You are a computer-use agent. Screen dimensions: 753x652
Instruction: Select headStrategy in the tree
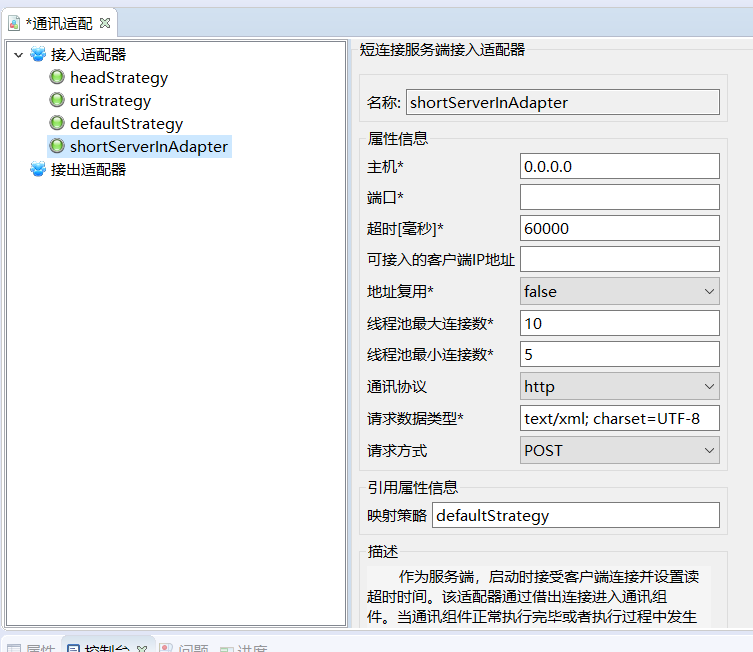coord(118,78)
